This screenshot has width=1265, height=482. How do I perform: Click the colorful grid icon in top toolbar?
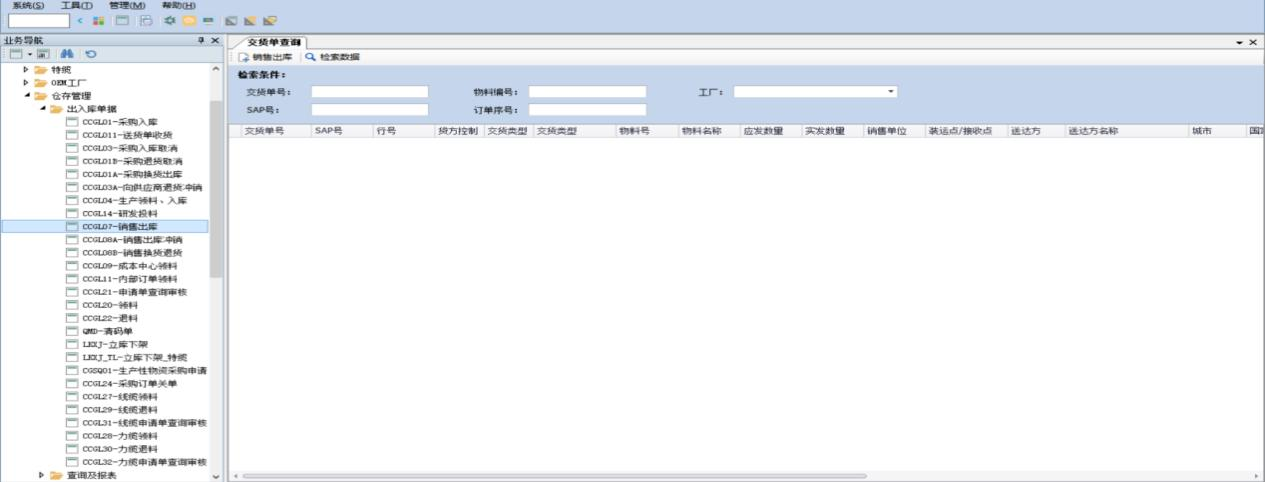click(97, 20)
